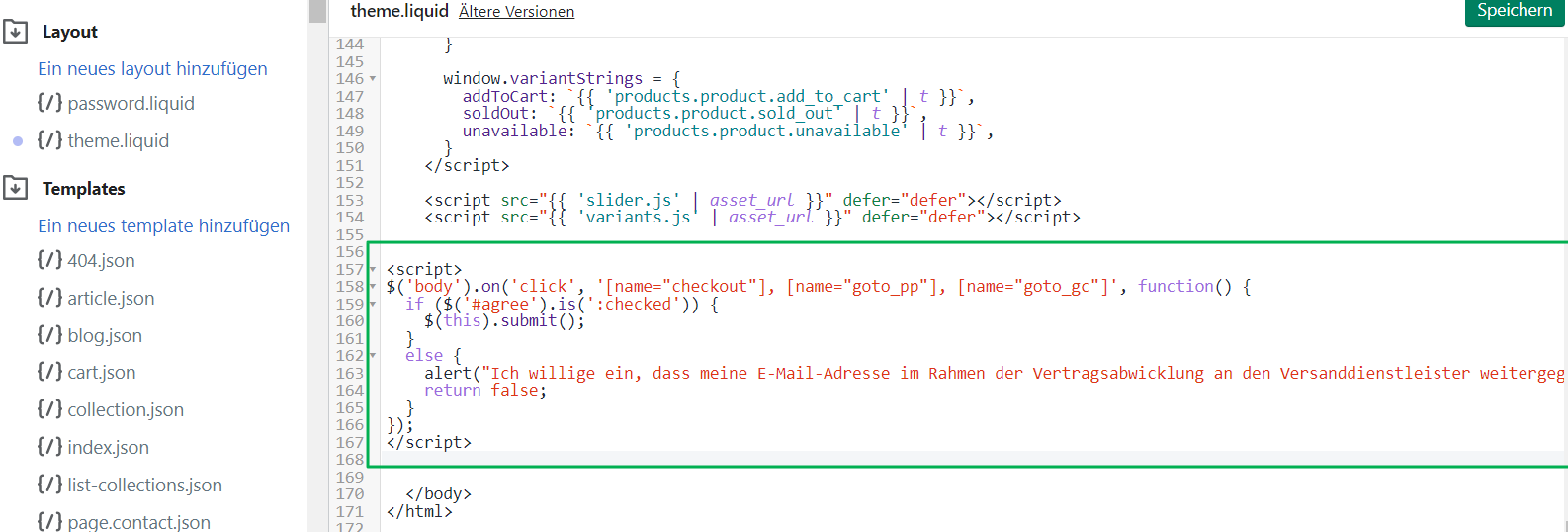
Task: Click the code icon beside index.json
Action: coord(49,447)
